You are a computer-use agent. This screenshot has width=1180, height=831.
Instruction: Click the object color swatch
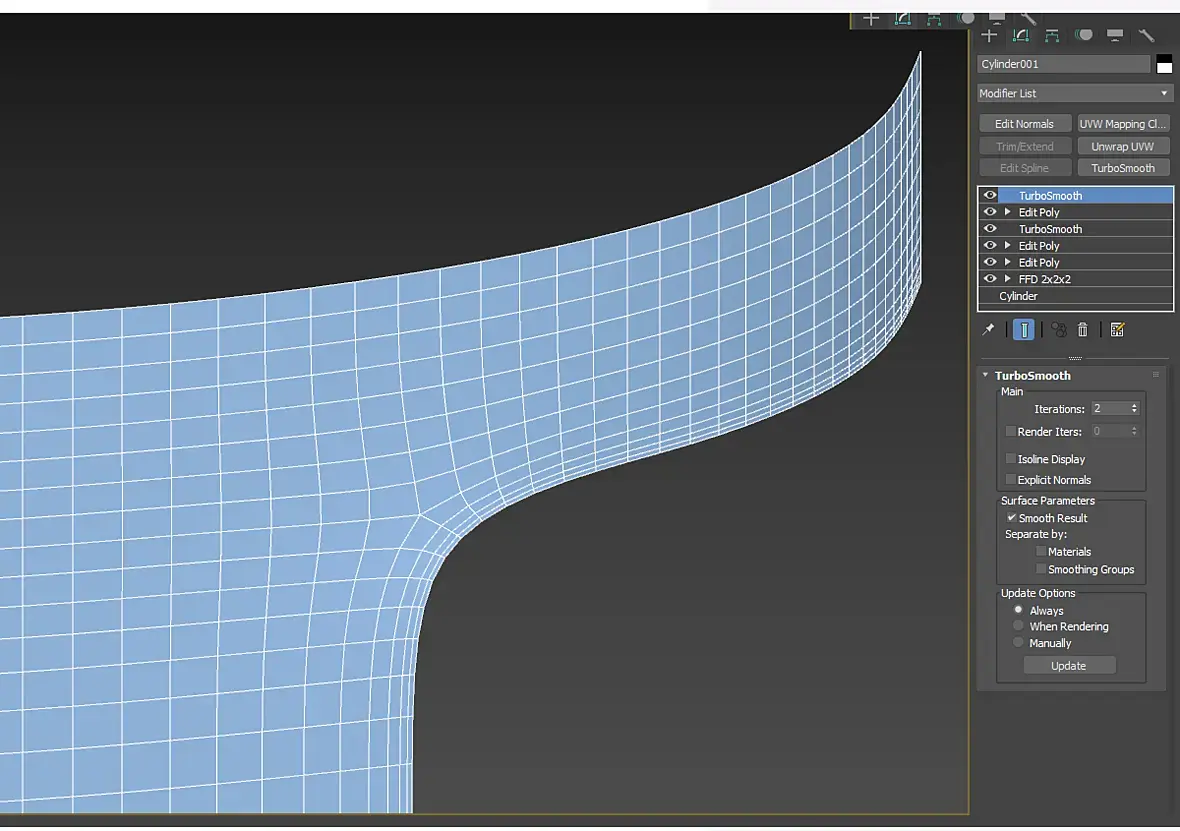point(1163,64)
